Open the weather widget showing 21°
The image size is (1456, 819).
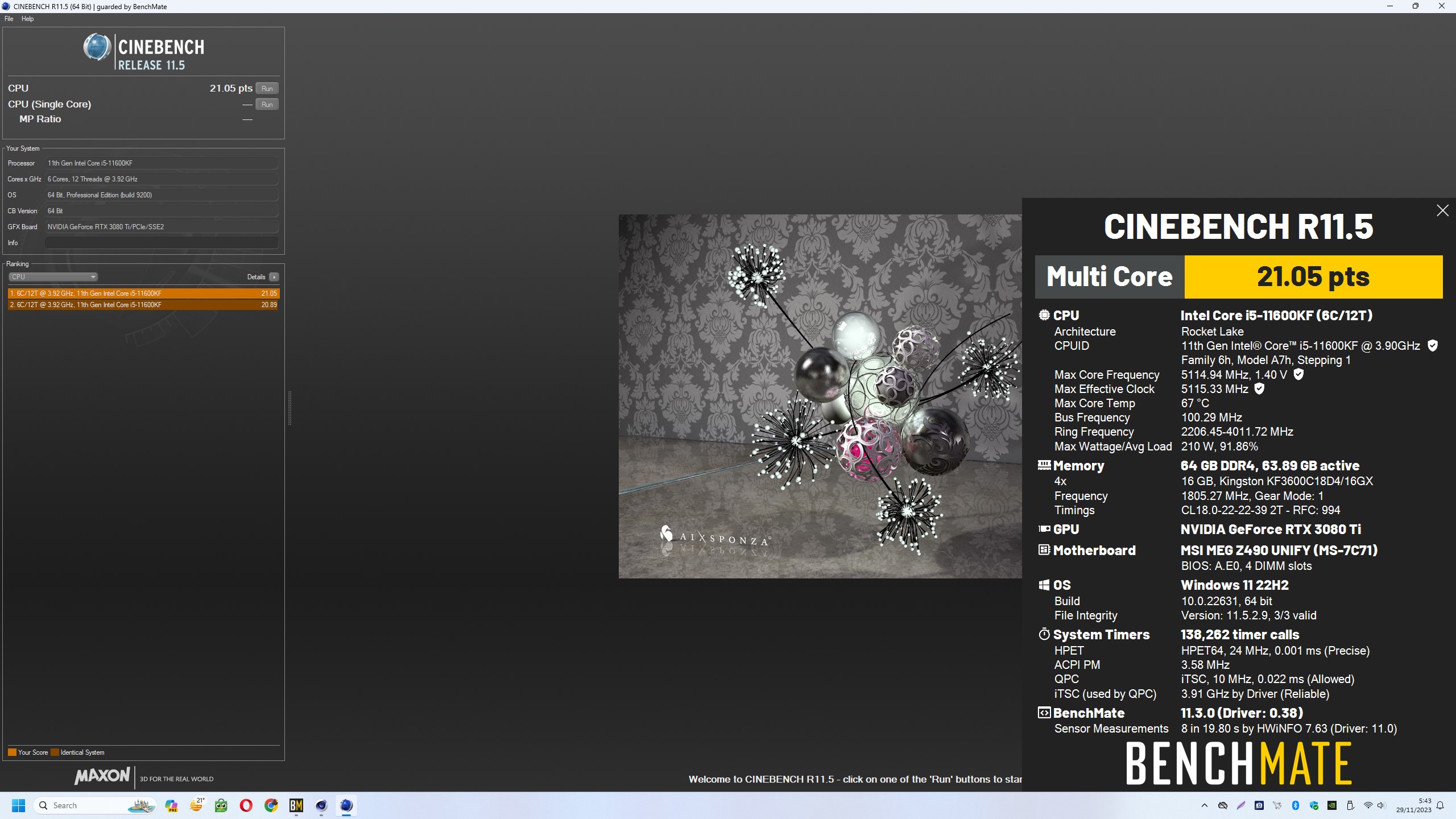[x=196, y=805]
